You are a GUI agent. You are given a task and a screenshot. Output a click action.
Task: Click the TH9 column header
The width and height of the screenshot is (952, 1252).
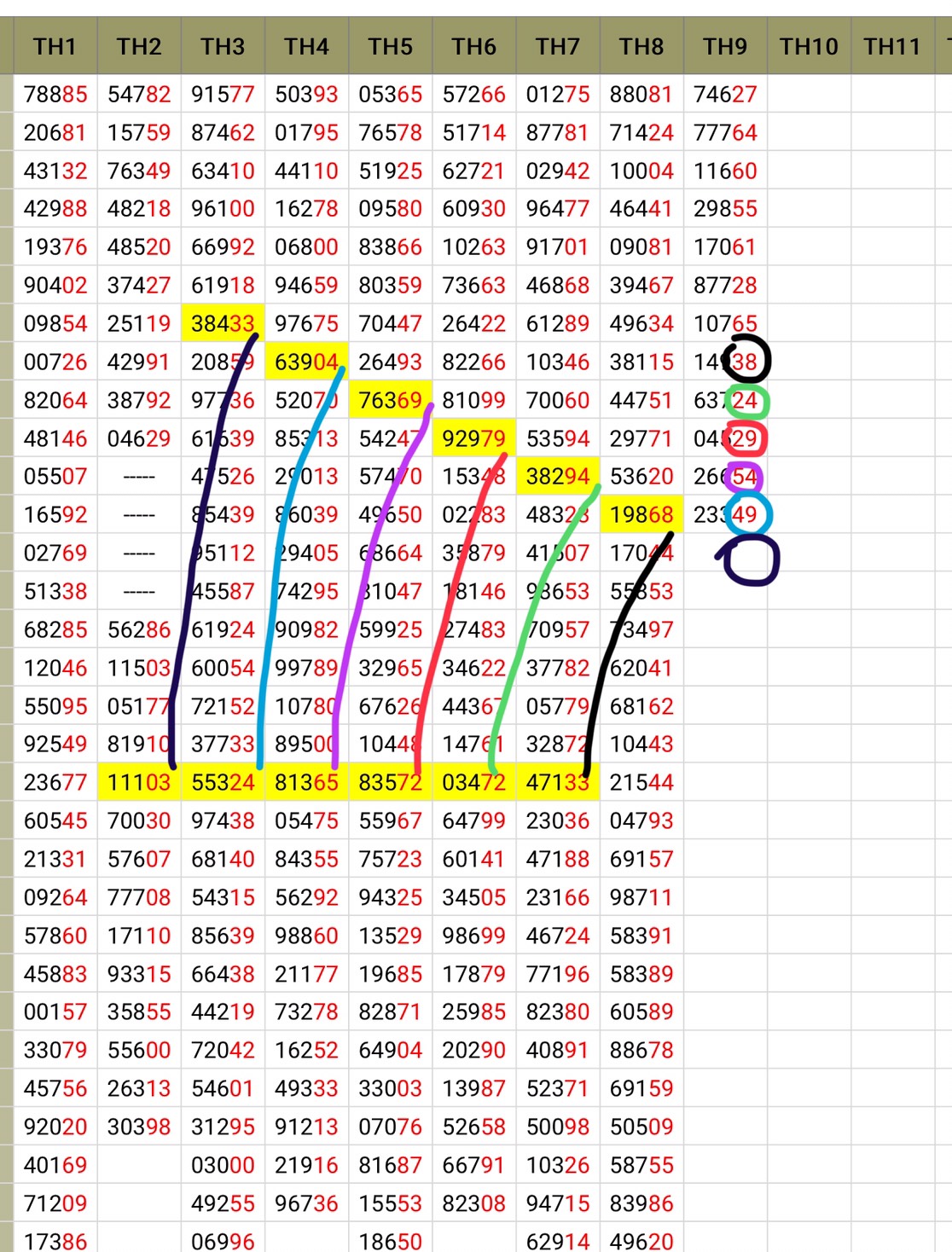[724, 45]
